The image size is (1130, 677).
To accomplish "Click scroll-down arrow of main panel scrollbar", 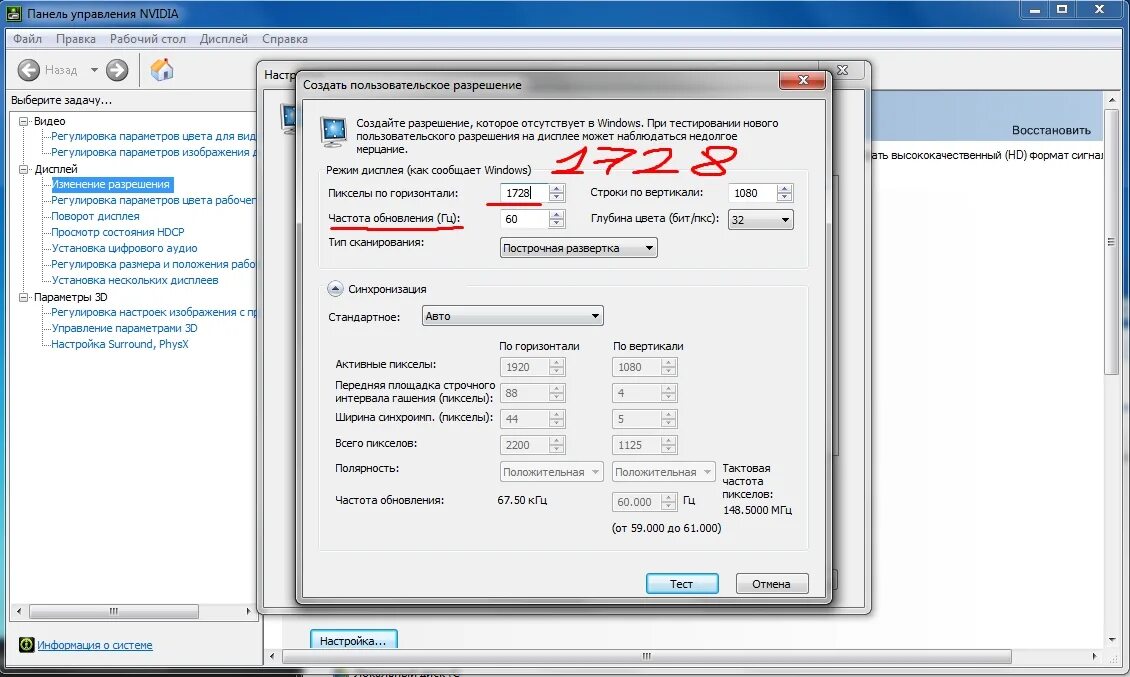I will coord(1112,640).
